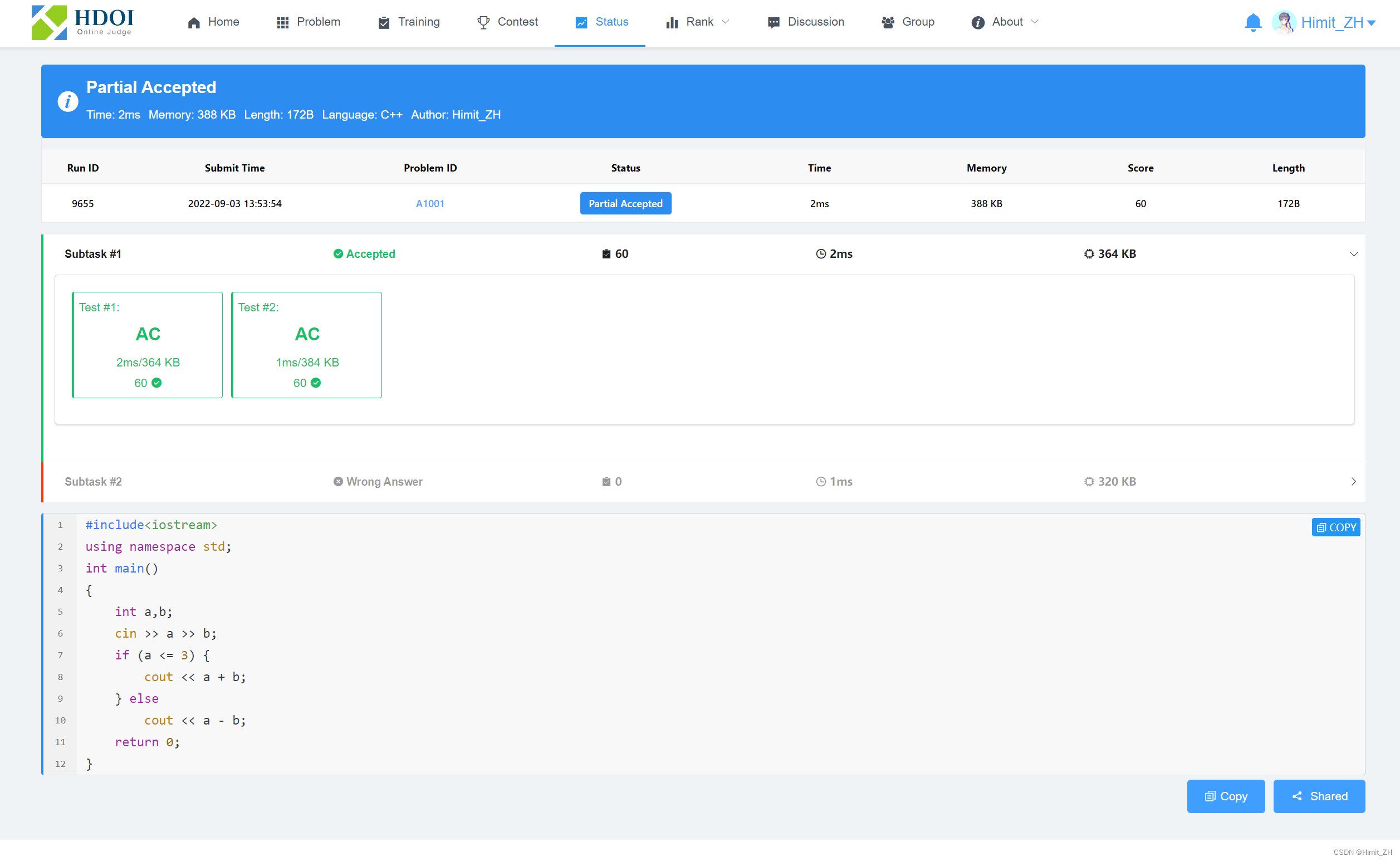This screenshot has width=1400, height=861.
Task: Click the Group people icon
Action: pyautogui.click(x=888, y=22)
